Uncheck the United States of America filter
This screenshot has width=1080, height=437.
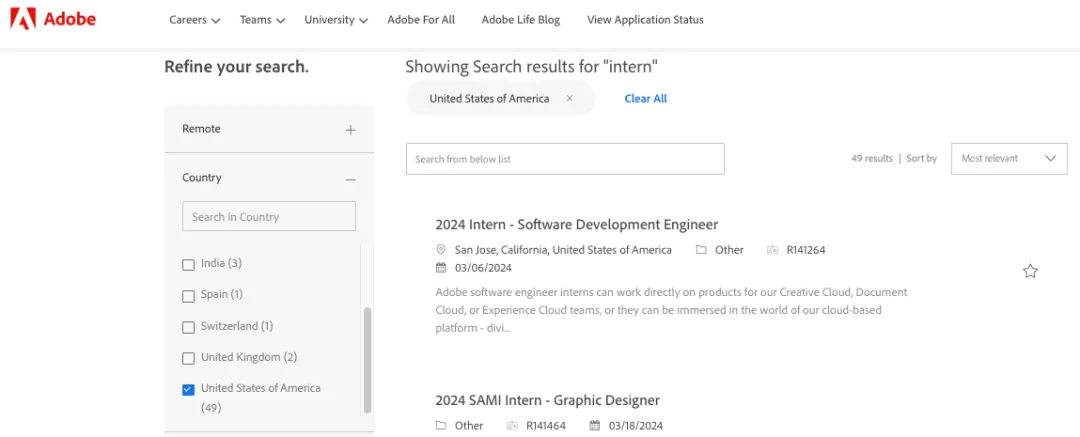point(188,389)
